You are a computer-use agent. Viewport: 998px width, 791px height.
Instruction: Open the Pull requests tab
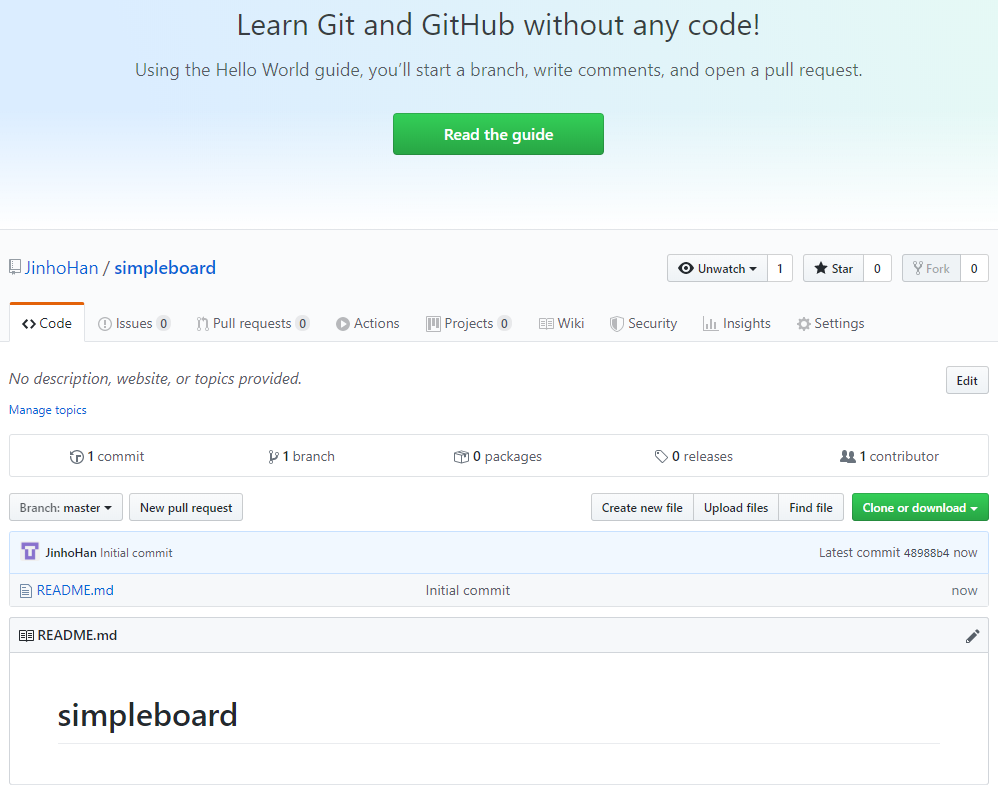(253, 323)
